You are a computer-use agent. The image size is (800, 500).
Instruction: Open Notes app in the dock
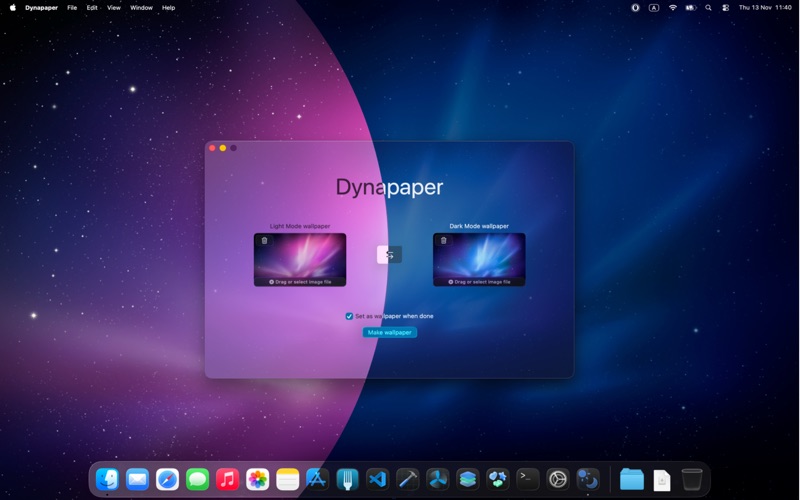pyautogui.click(x=288, y=480)
